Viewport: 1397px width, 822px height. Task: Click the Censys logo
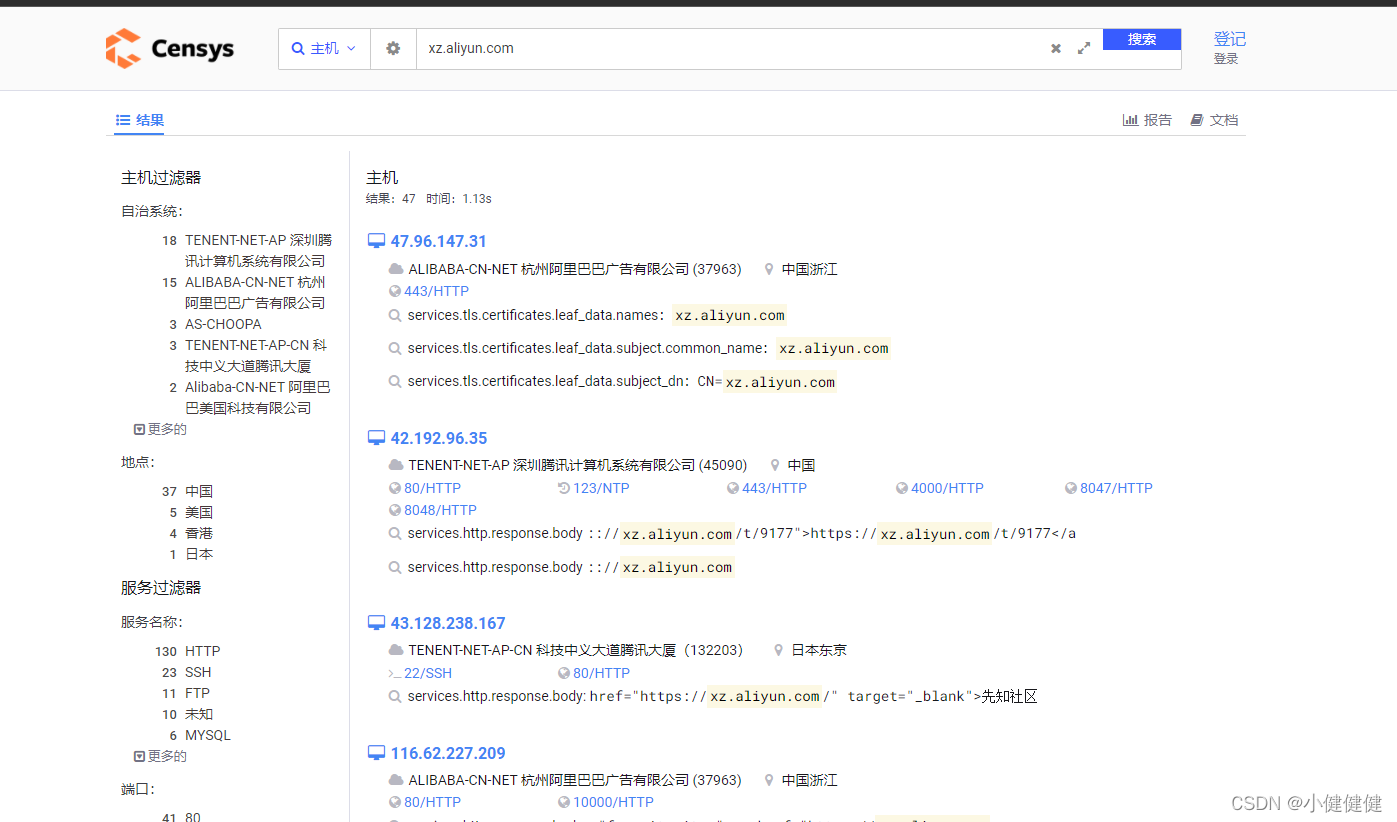[169, 48]
